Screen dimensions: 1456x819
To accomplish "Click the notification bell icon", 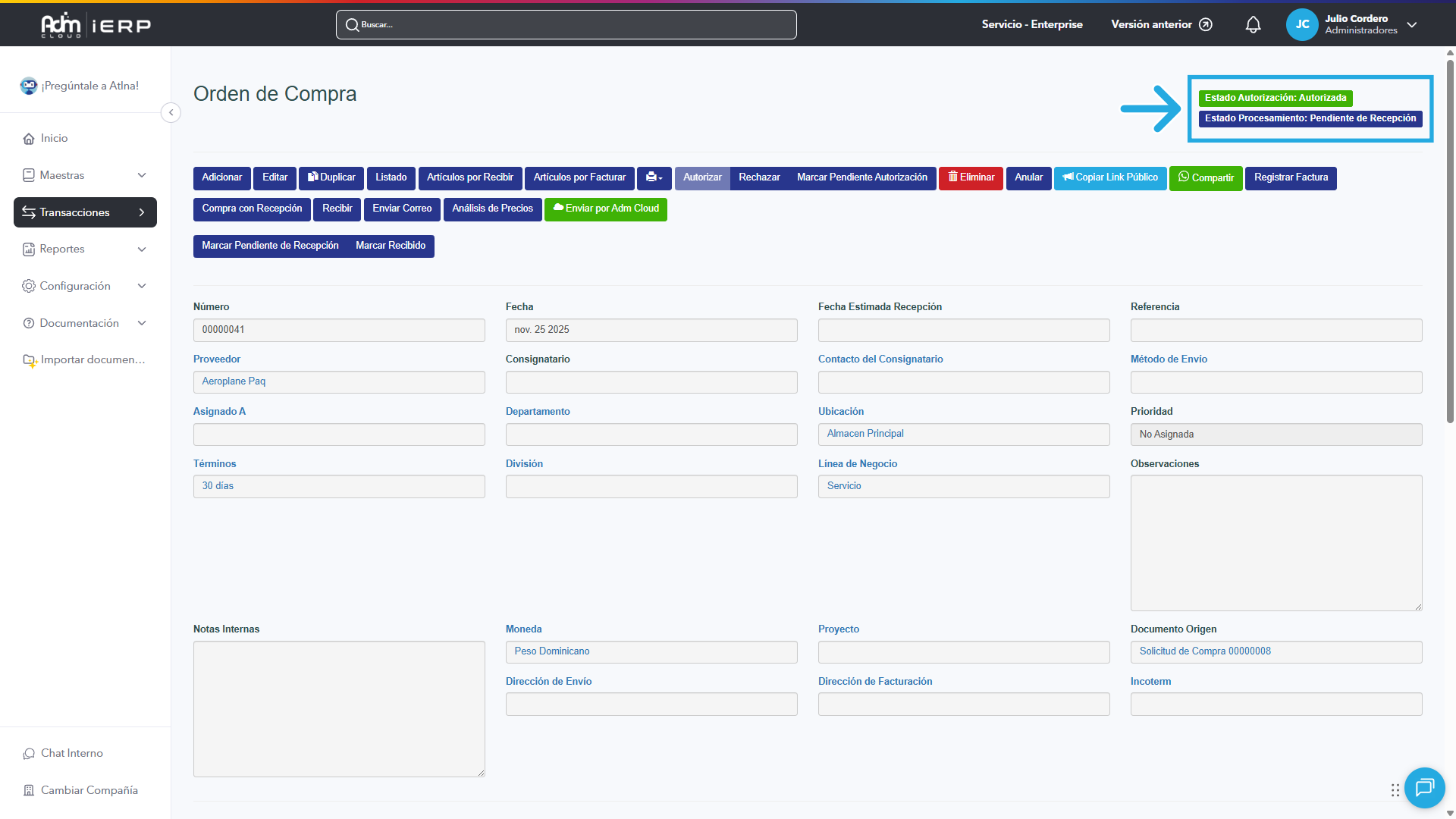I will (1253, 25).
